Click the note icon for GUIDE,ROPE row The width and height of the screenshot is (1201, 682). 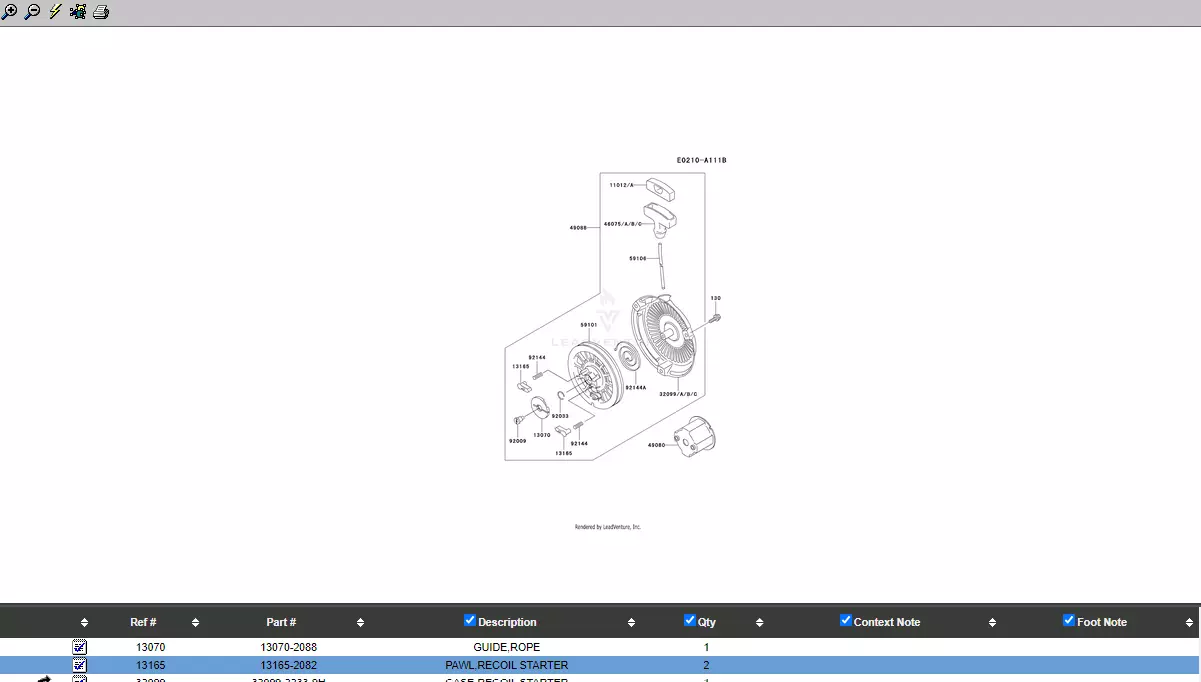[80, 647]
